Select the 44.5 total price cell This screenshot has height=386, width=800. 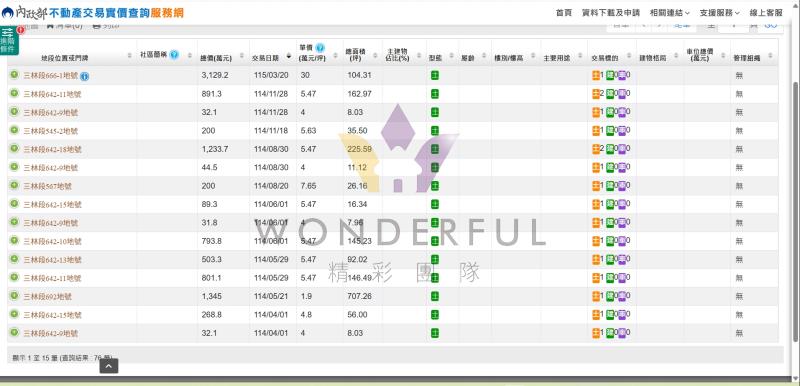point(223,167)
